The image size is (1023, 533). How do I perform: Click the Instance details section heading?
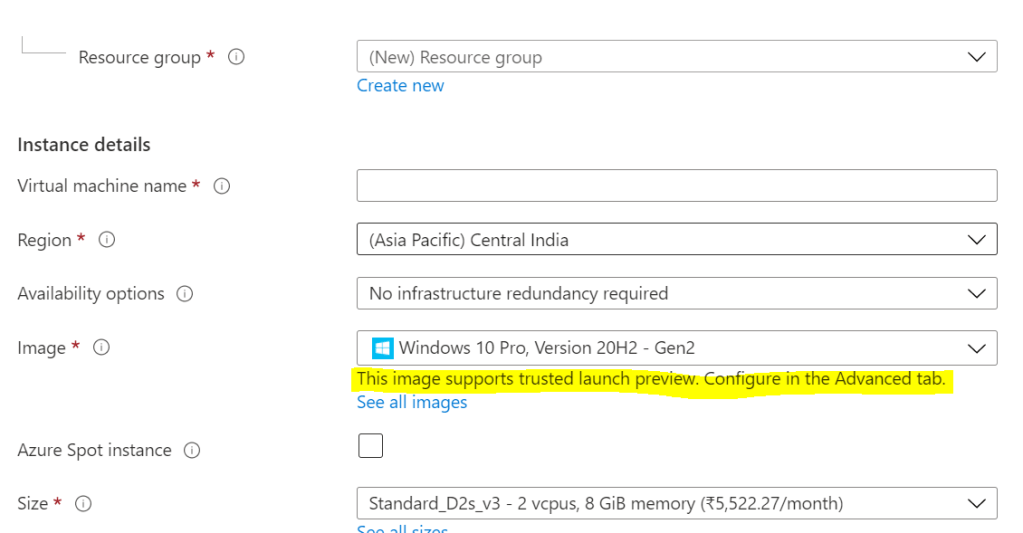click(84, 145)
